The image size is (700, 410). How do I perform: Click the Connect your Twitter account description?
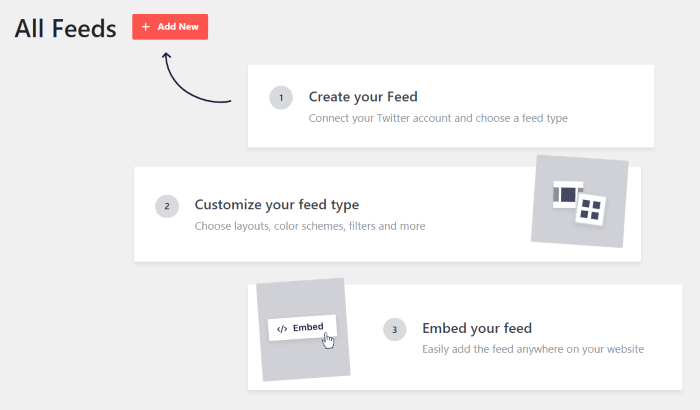[439, 118]
